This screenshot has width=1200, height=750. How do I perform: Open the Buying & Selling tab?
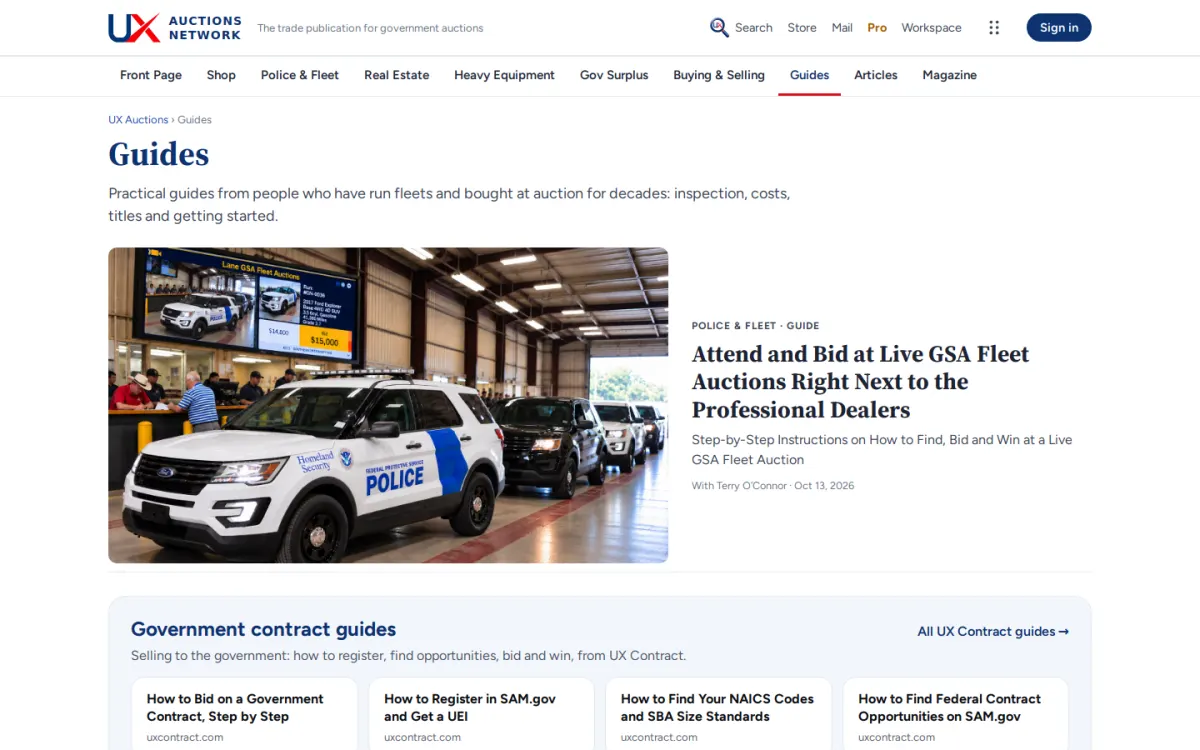coord(719,75)
